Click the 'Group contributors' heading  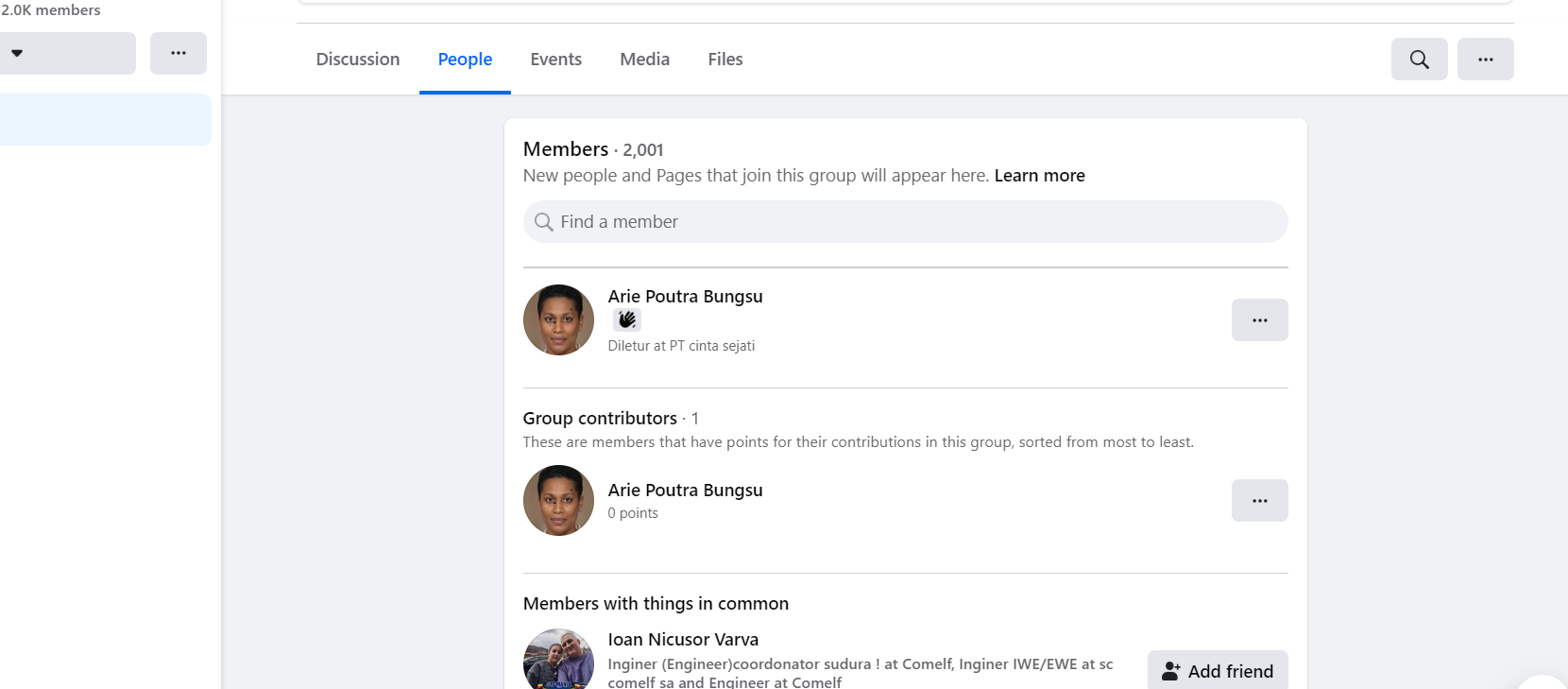(600, 418)
